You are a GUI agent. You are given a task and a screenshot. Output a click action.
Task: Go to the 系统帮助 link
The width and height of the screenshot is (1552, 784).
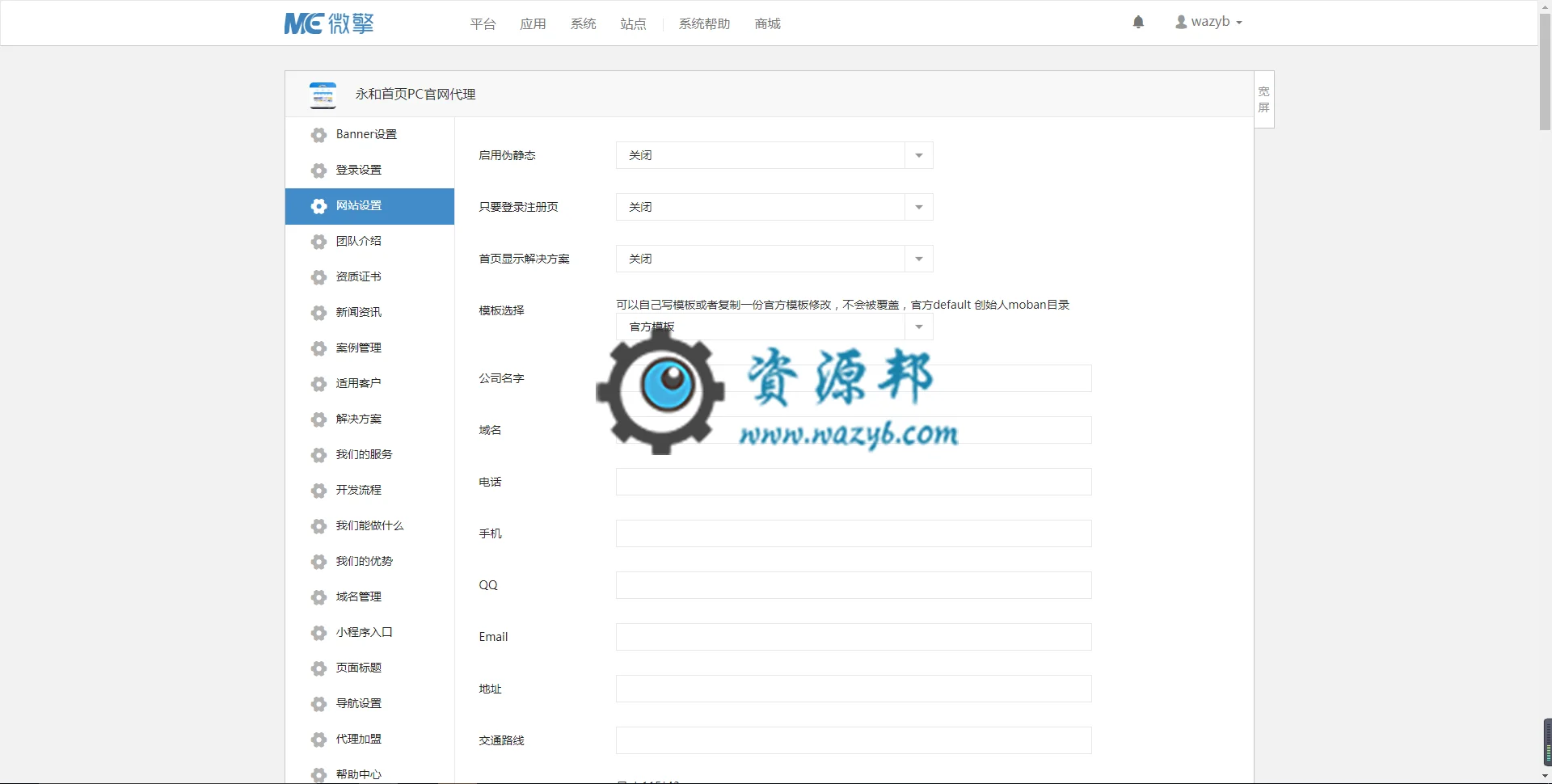[x=704, y=24]
